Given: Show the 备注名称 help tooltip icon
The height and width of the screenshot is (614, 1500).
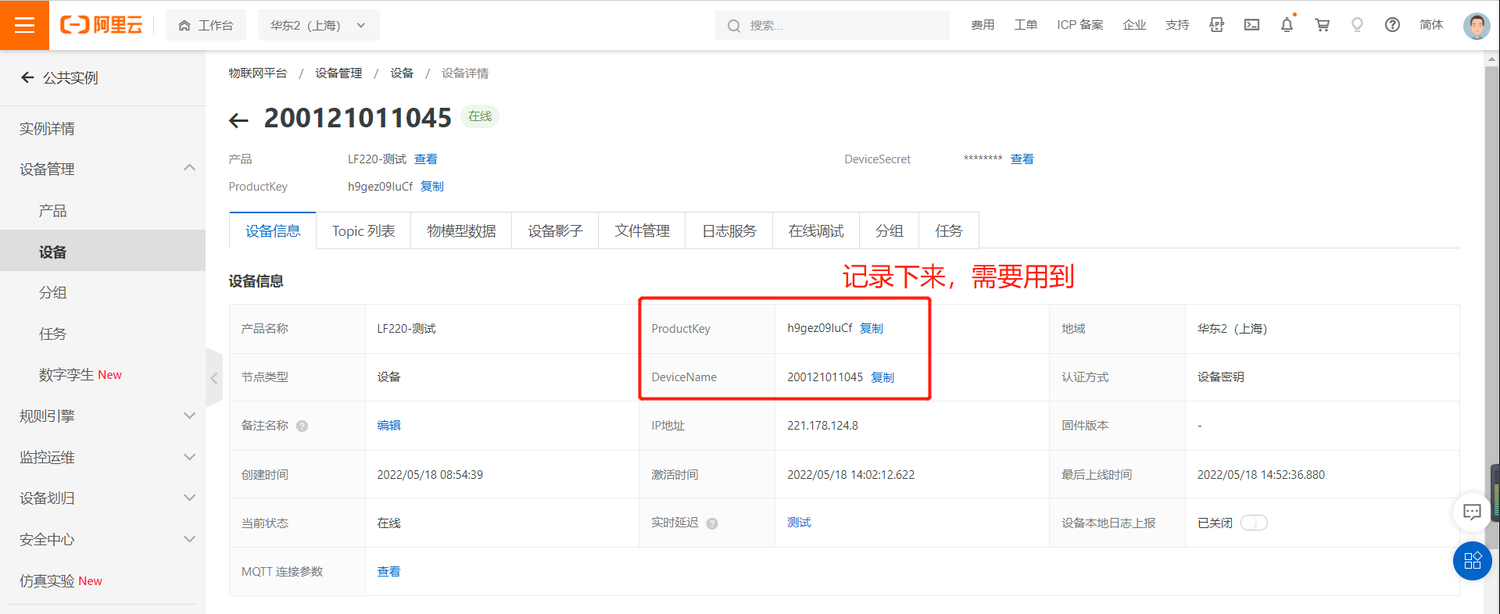Looking at the screenshot, I should pyautogui.click(x=302, y=426).
